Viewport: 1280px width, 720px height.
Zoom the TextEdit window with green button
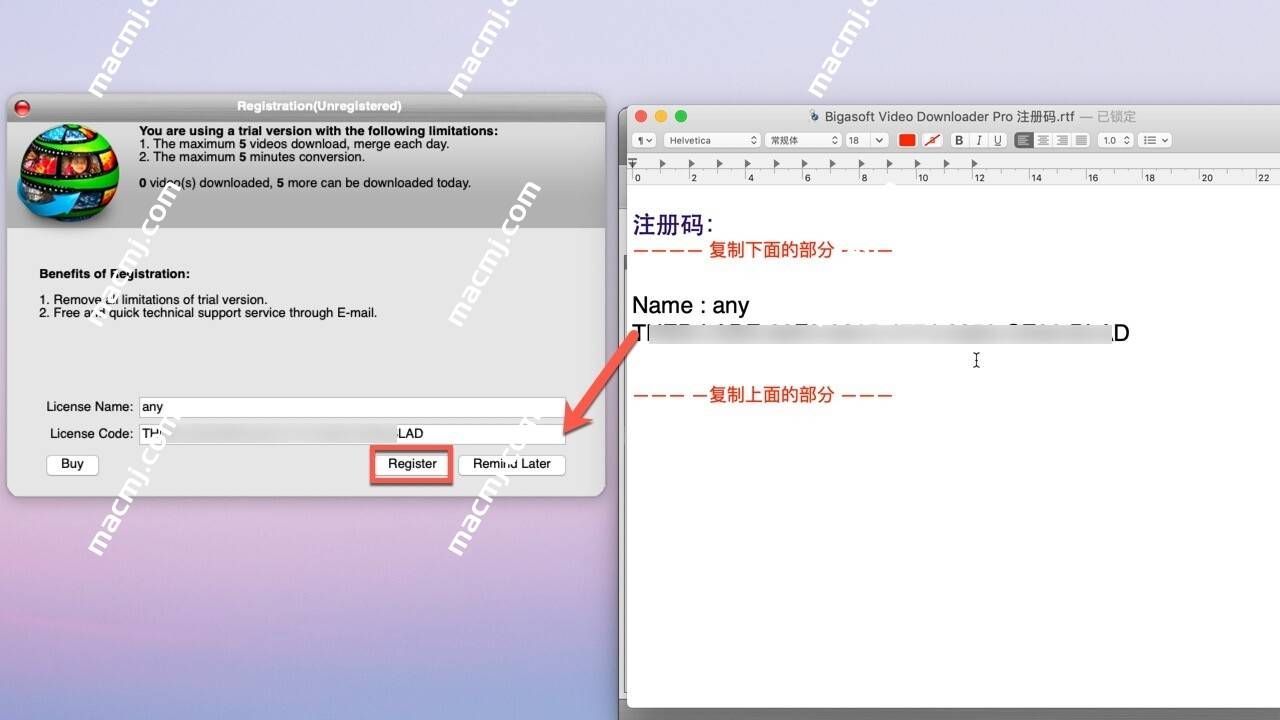[x=681, y=116]
